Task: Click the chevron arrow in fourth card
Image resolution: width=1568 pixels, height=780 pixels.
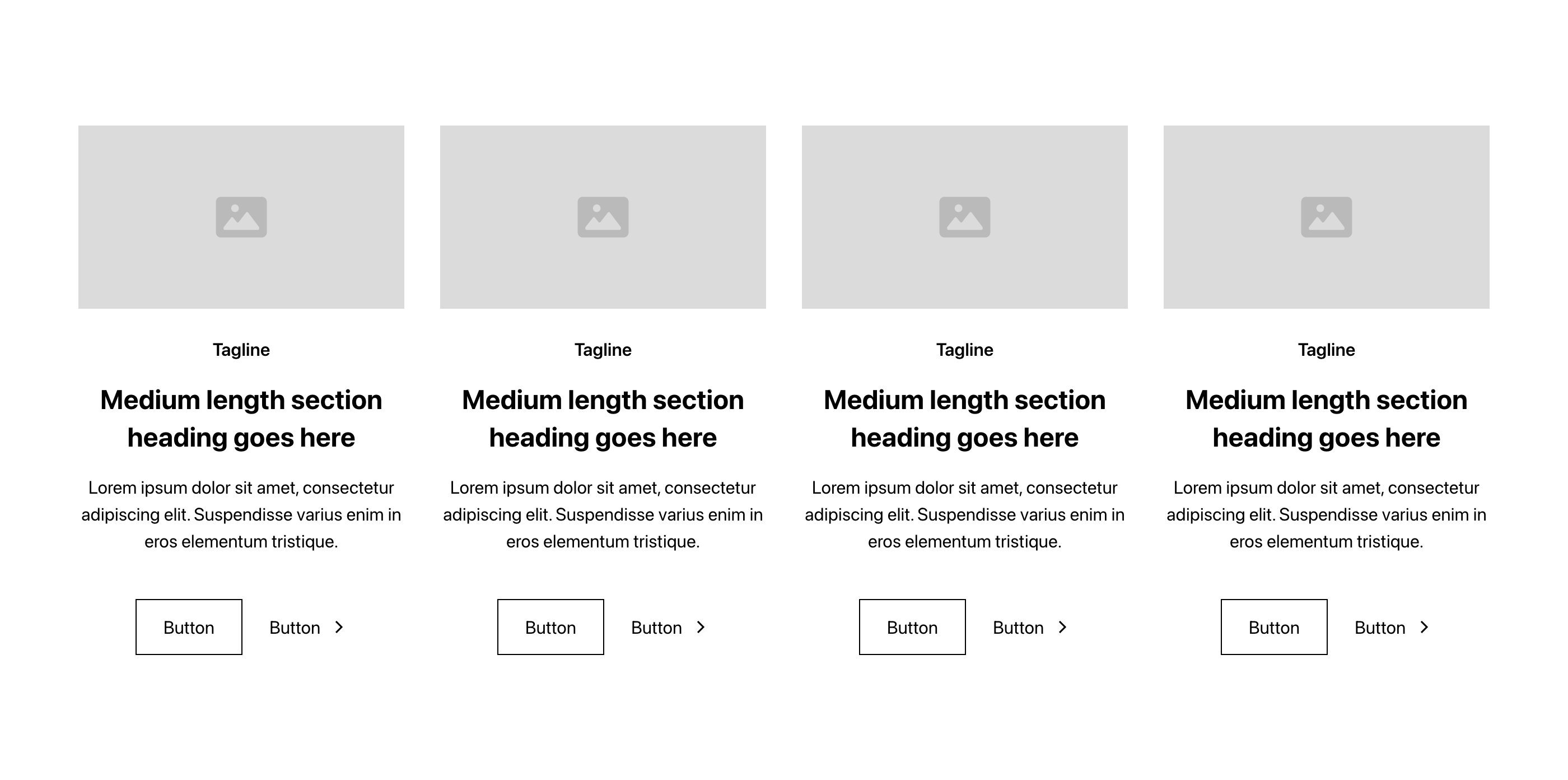Action: (1424, 627)
